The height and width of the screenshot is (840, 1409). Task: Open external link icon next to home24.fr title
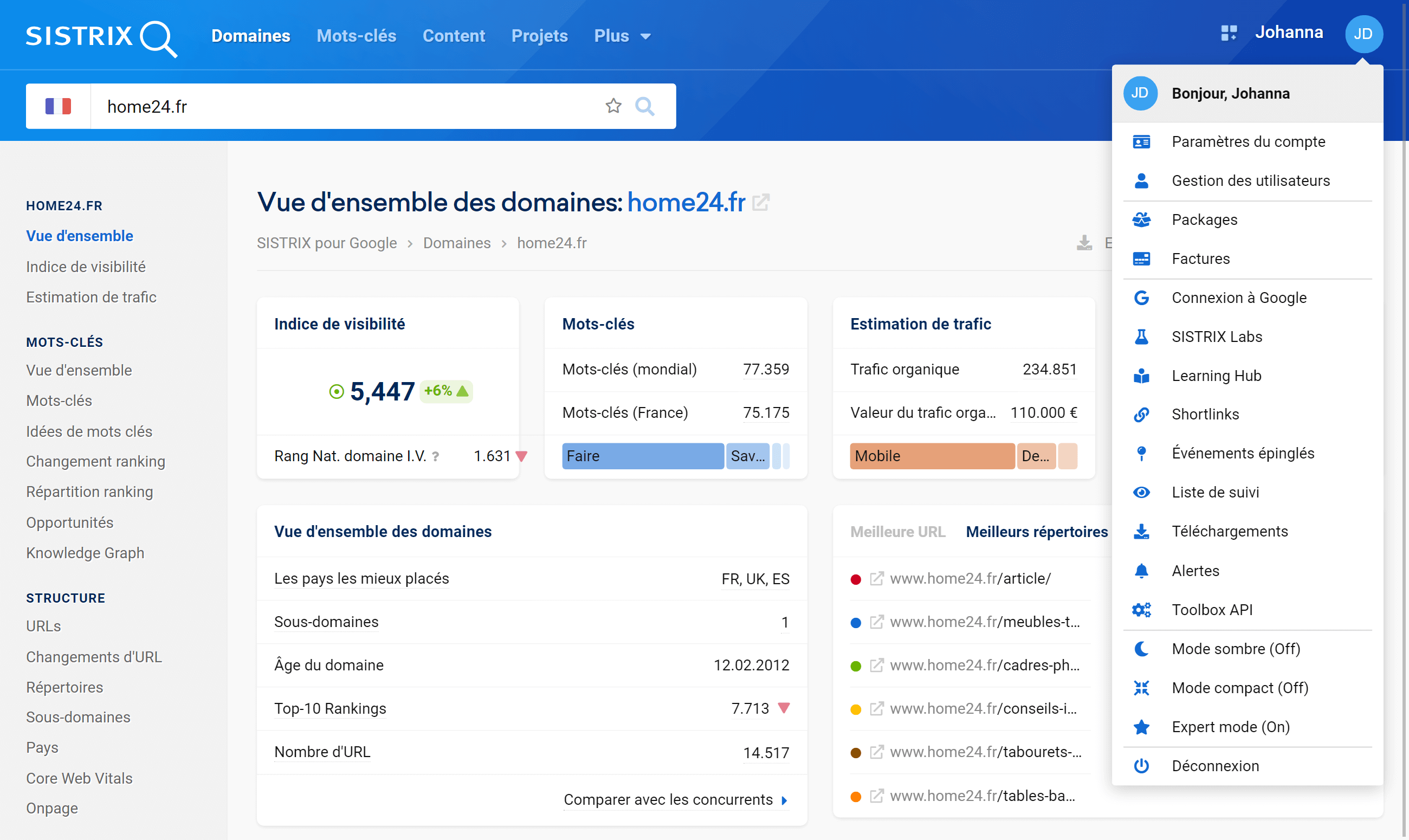(x=761, y=202)
